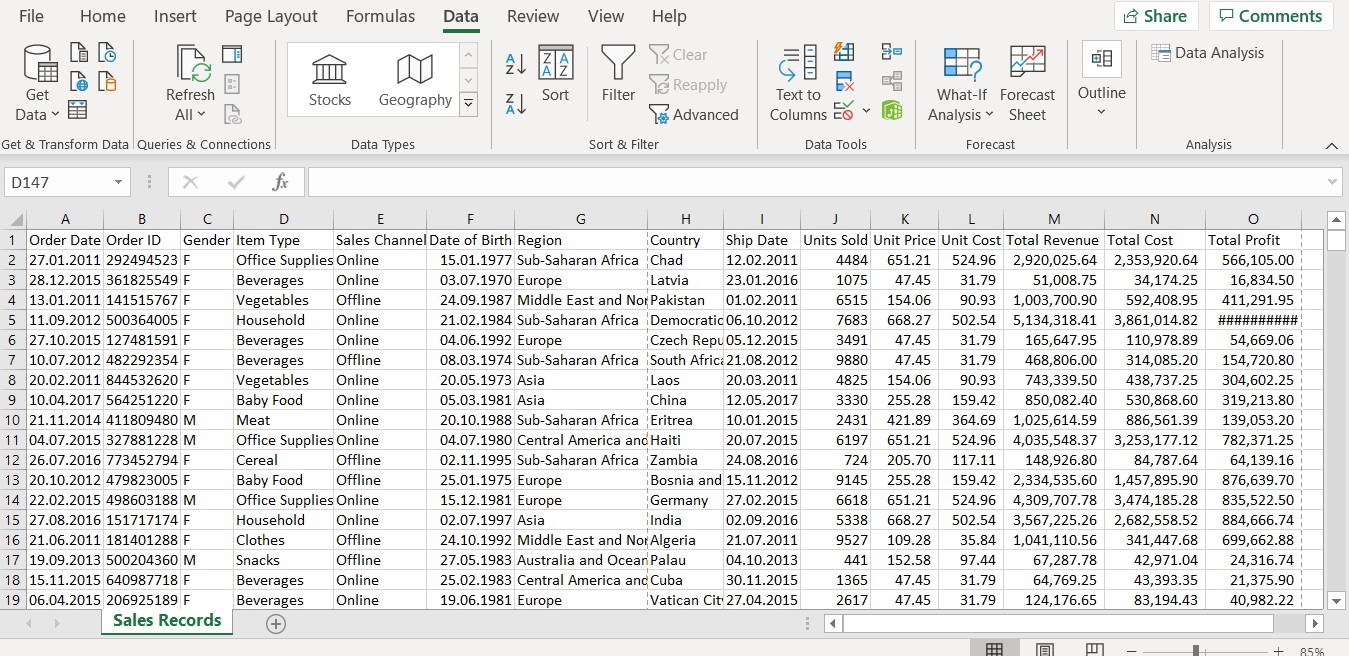Screen dimensions: 1349x656
Task: Create a Forecast Sheet
Action: pyautogui.click(x=1027, y=80)
